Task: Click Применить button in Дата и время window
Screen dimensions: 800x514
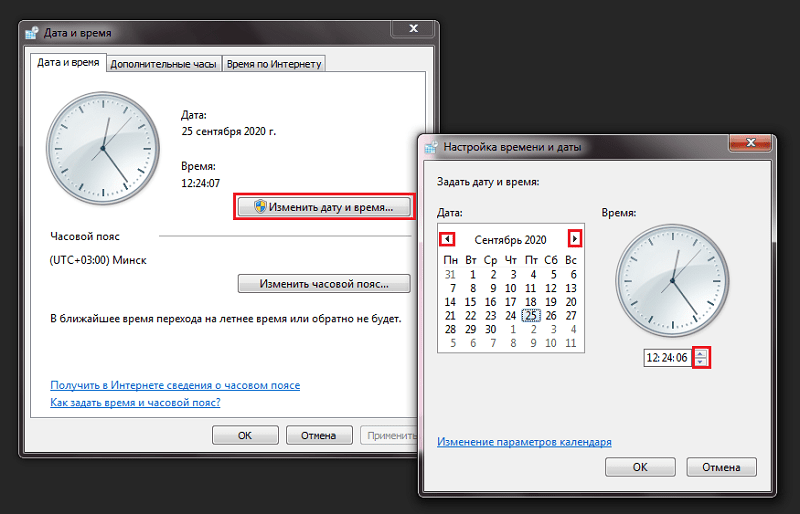Action: (389, 435)
